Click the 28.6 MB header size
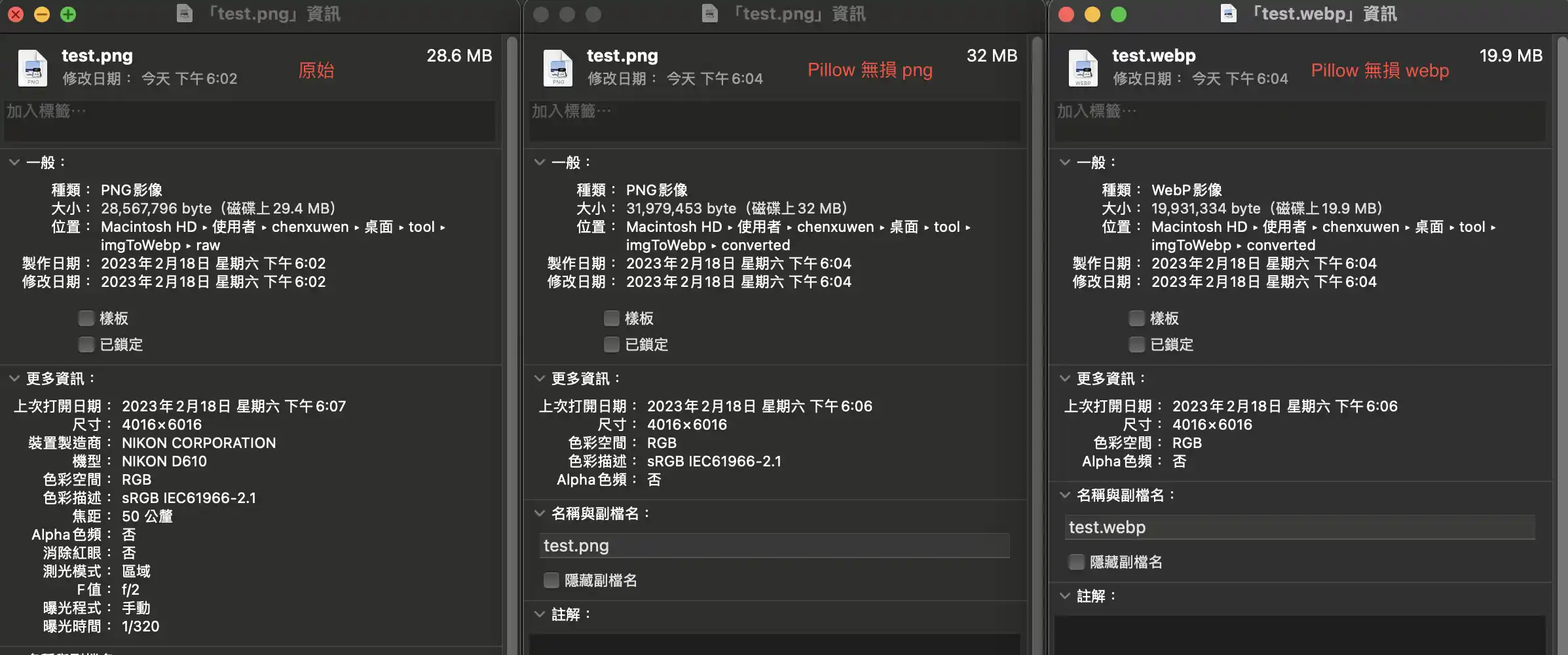The width and height of the screenshot is (1568, 655). point(459,56)
